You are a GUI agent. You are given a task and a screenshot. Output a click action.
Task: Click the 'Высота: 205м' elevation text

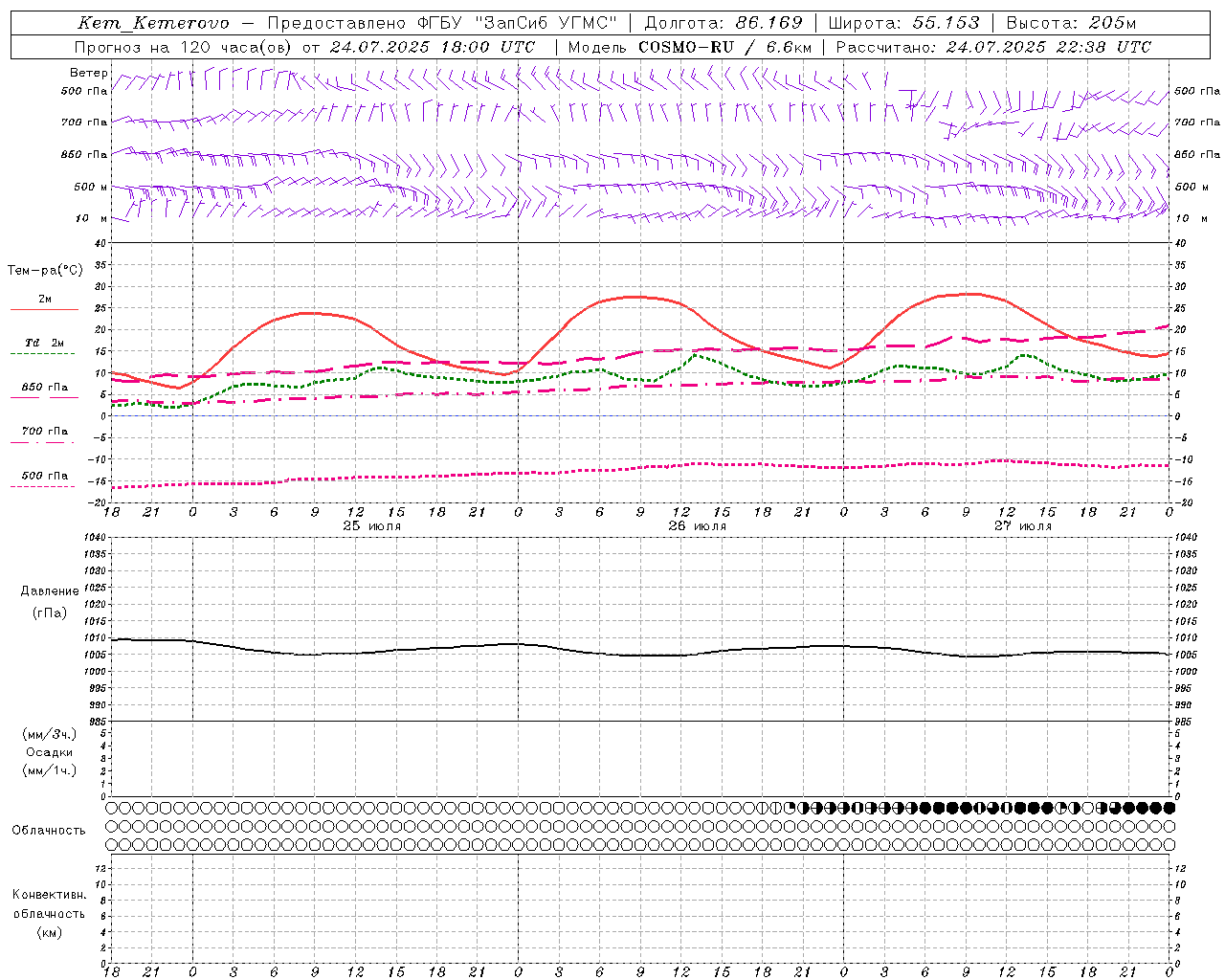[x=1071, y=23]
